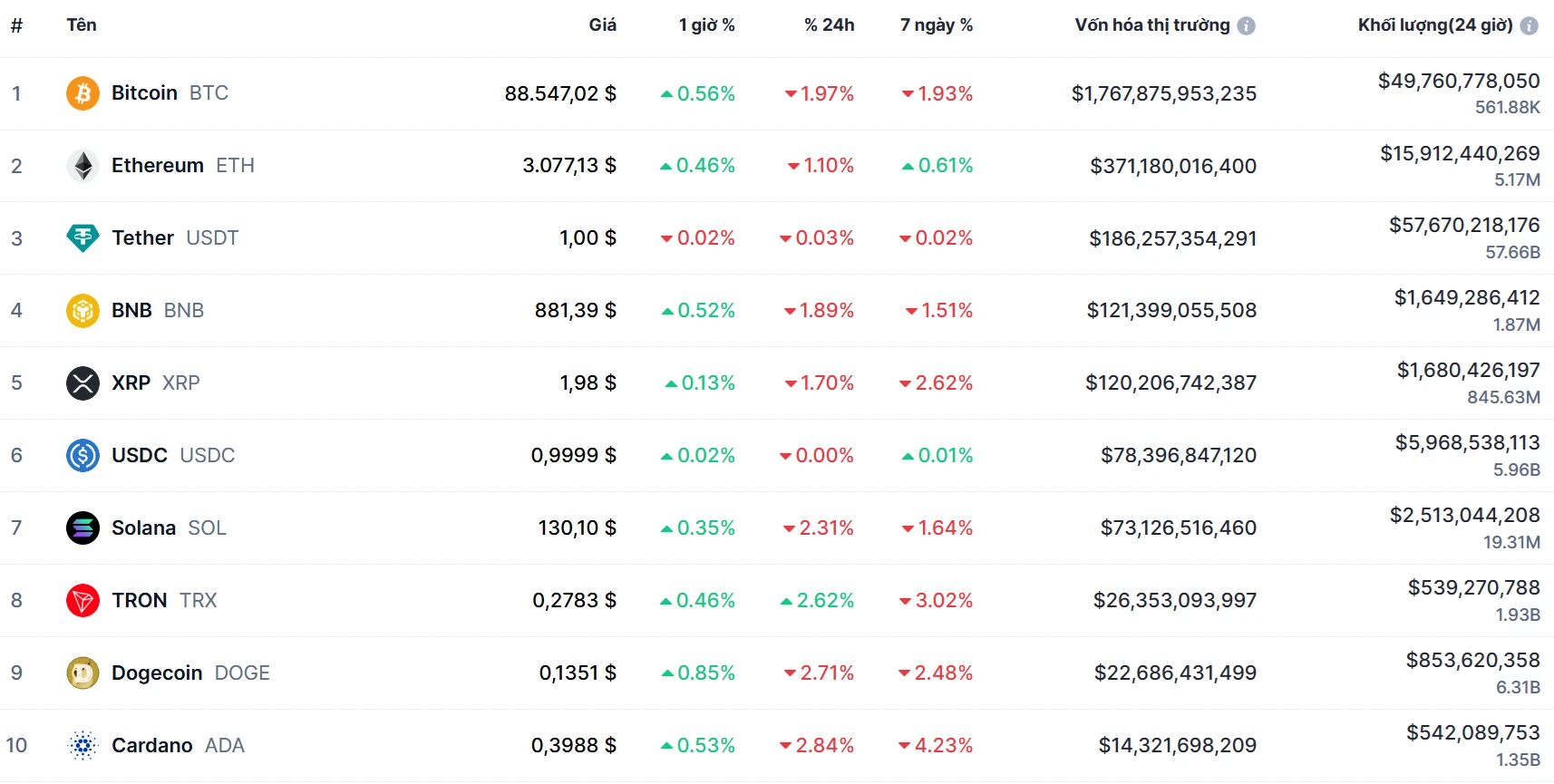1554x784 pixels.
Task: Sort list by Tên column header
Action: tap(82, 25)
